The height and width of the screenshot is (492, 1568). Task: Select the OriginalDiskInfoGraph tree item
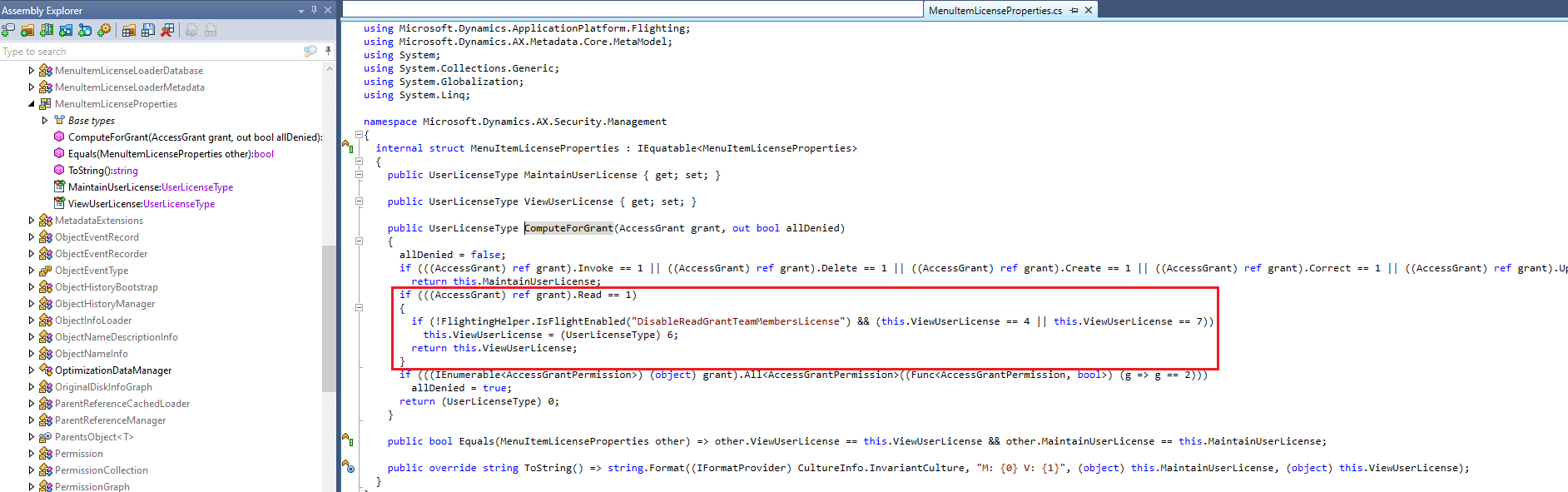tap(103, 387)
